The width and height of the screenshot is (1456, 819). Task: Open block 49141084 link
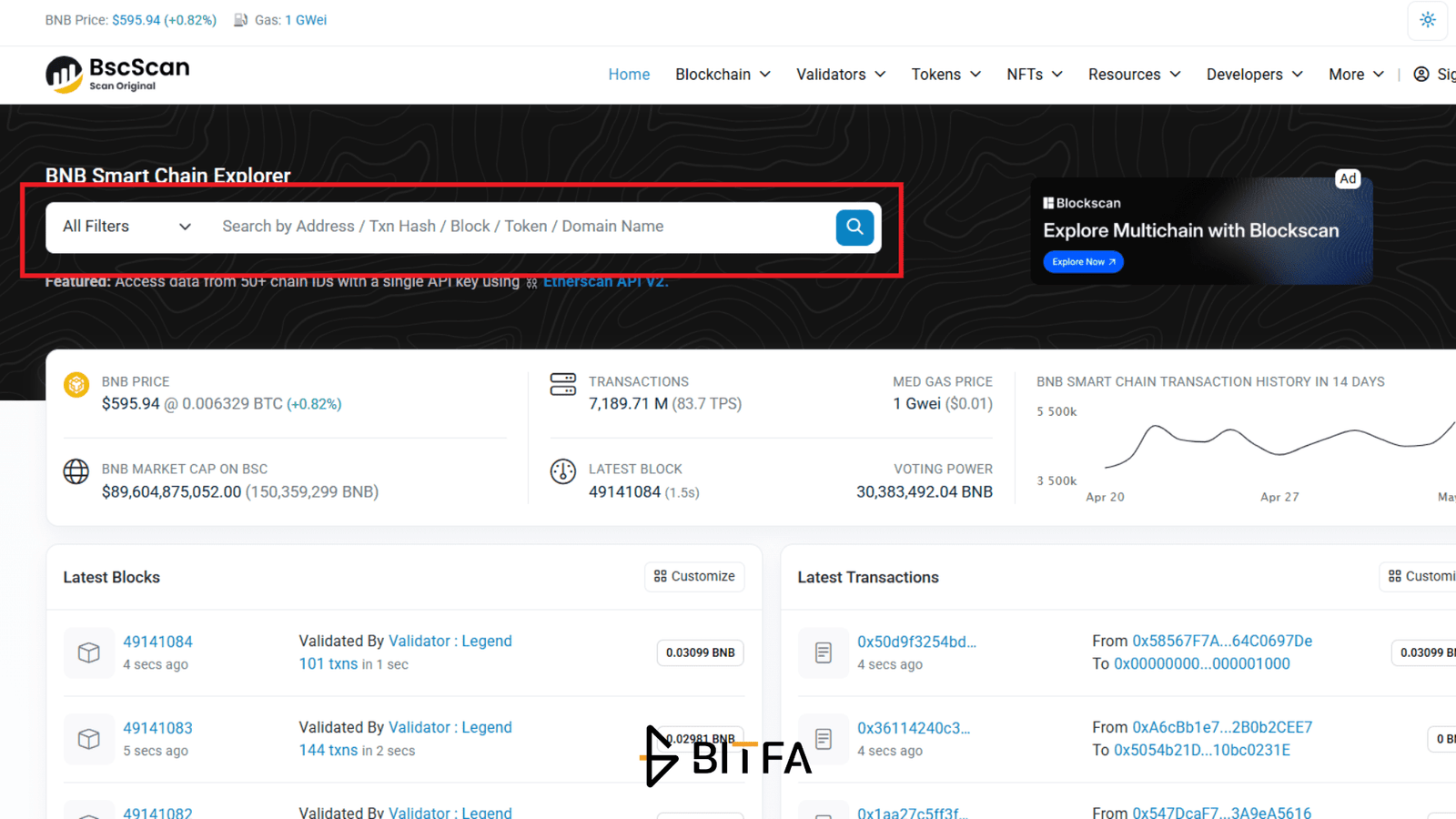(157, 642)
